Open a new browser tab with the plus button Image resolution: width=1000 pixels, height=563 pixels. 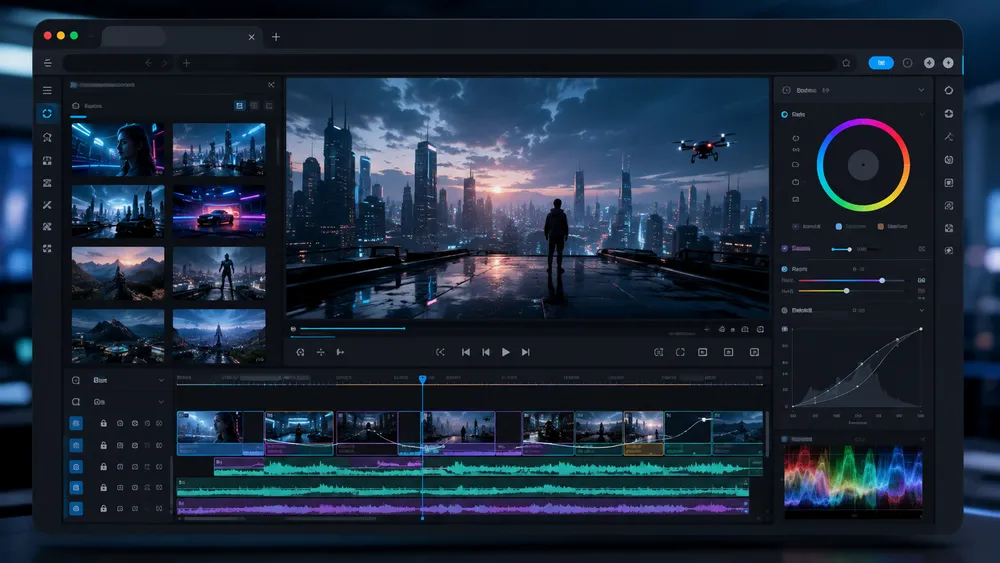(276, 37)
